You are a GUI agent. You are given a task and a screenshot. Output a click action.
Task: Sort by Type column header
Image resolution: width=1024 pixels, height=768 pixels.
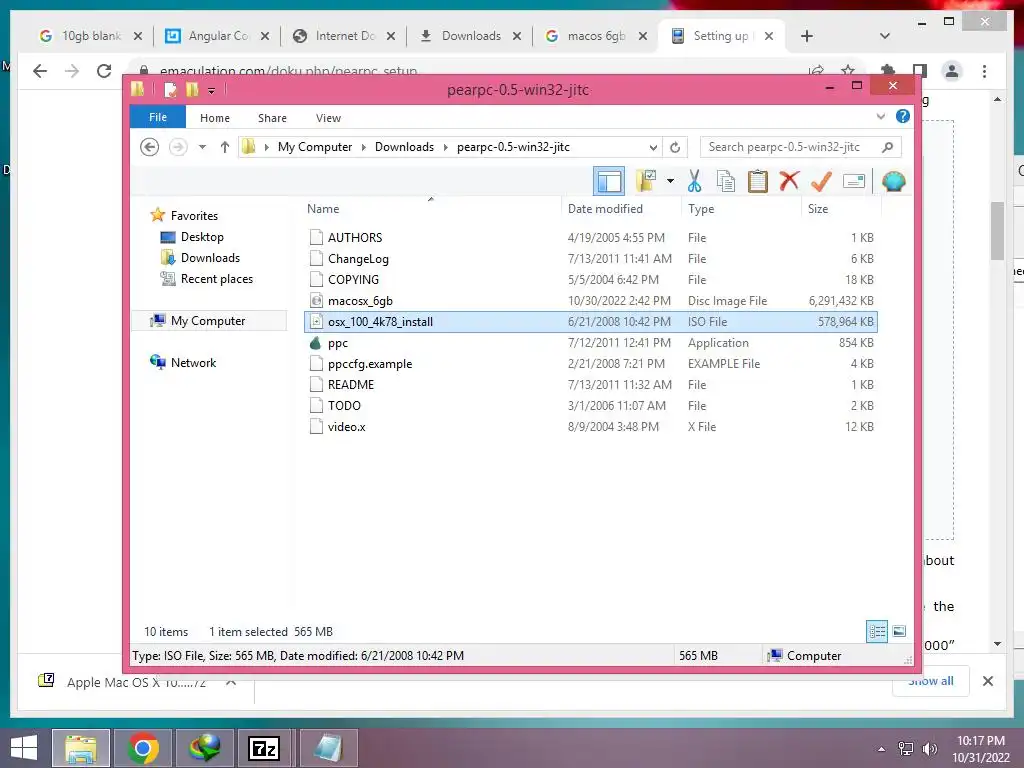coord(701,208)
